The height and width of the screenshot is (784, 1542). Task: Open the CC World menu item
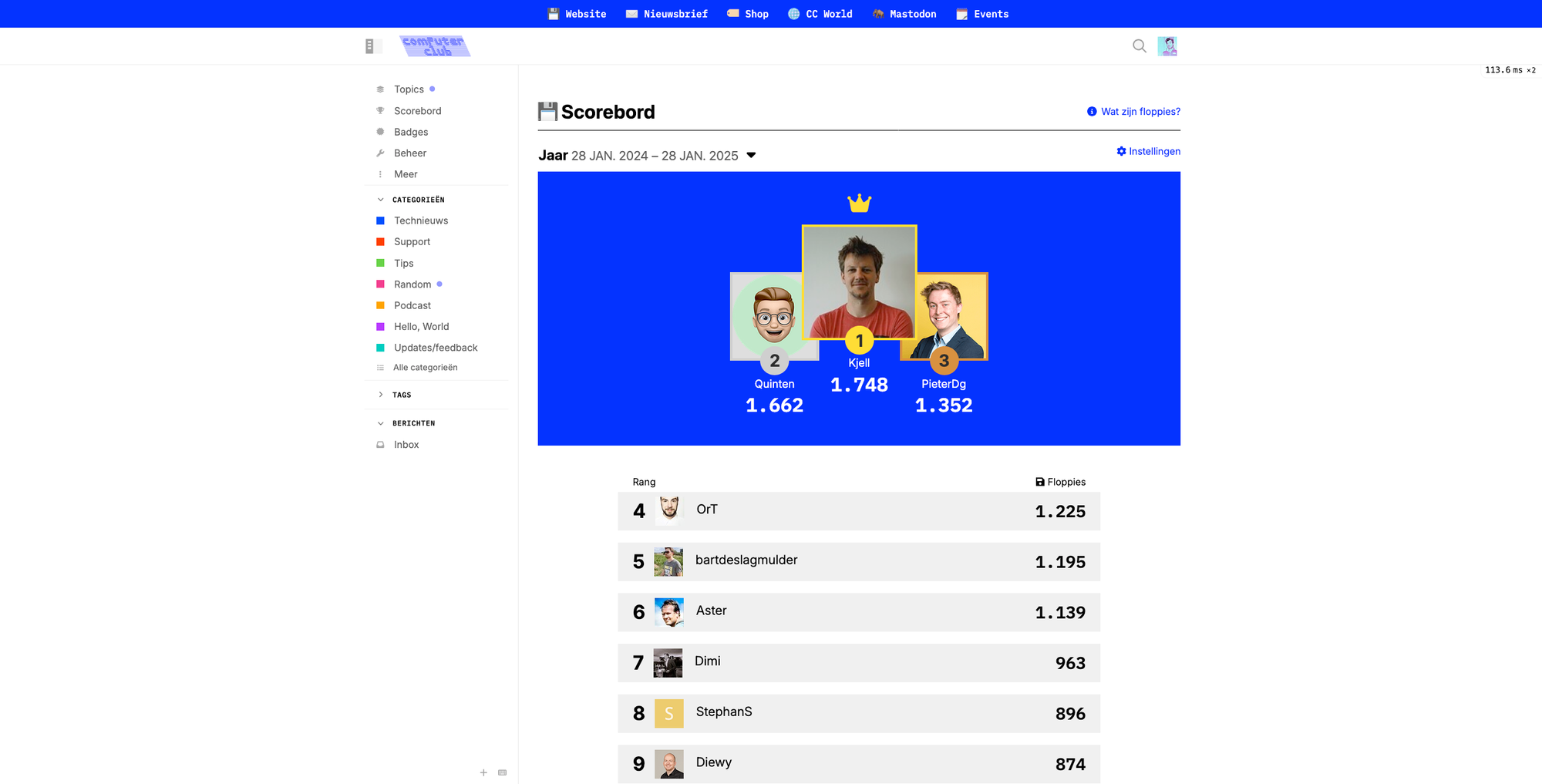pos(820,13)
